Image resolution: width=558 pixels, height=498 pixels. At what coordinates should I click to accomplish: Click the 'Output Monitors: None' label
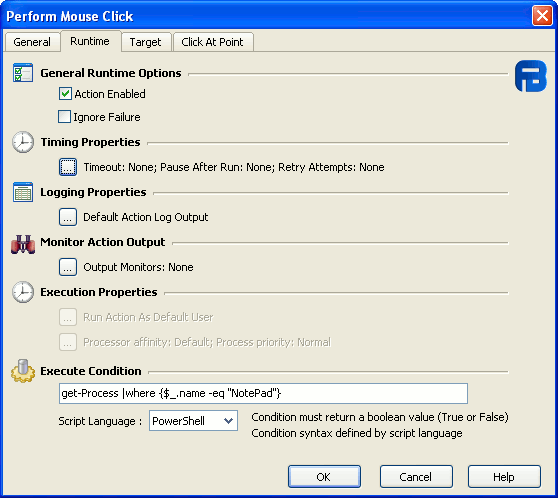pyautogui.click(x=138, y=267)
